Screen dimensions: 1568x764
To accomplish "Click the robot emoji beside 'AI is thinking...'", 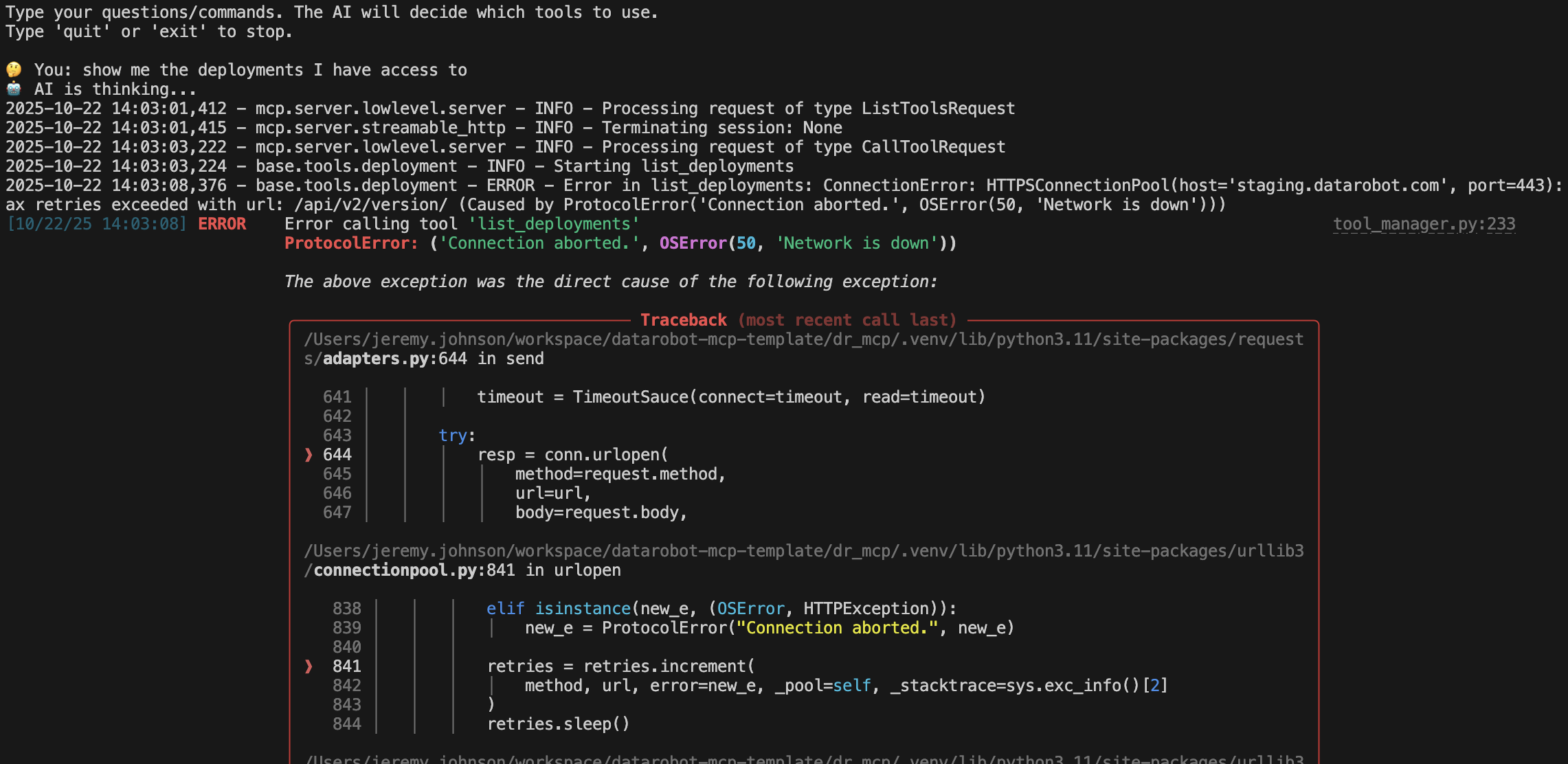I will point(14,89).
